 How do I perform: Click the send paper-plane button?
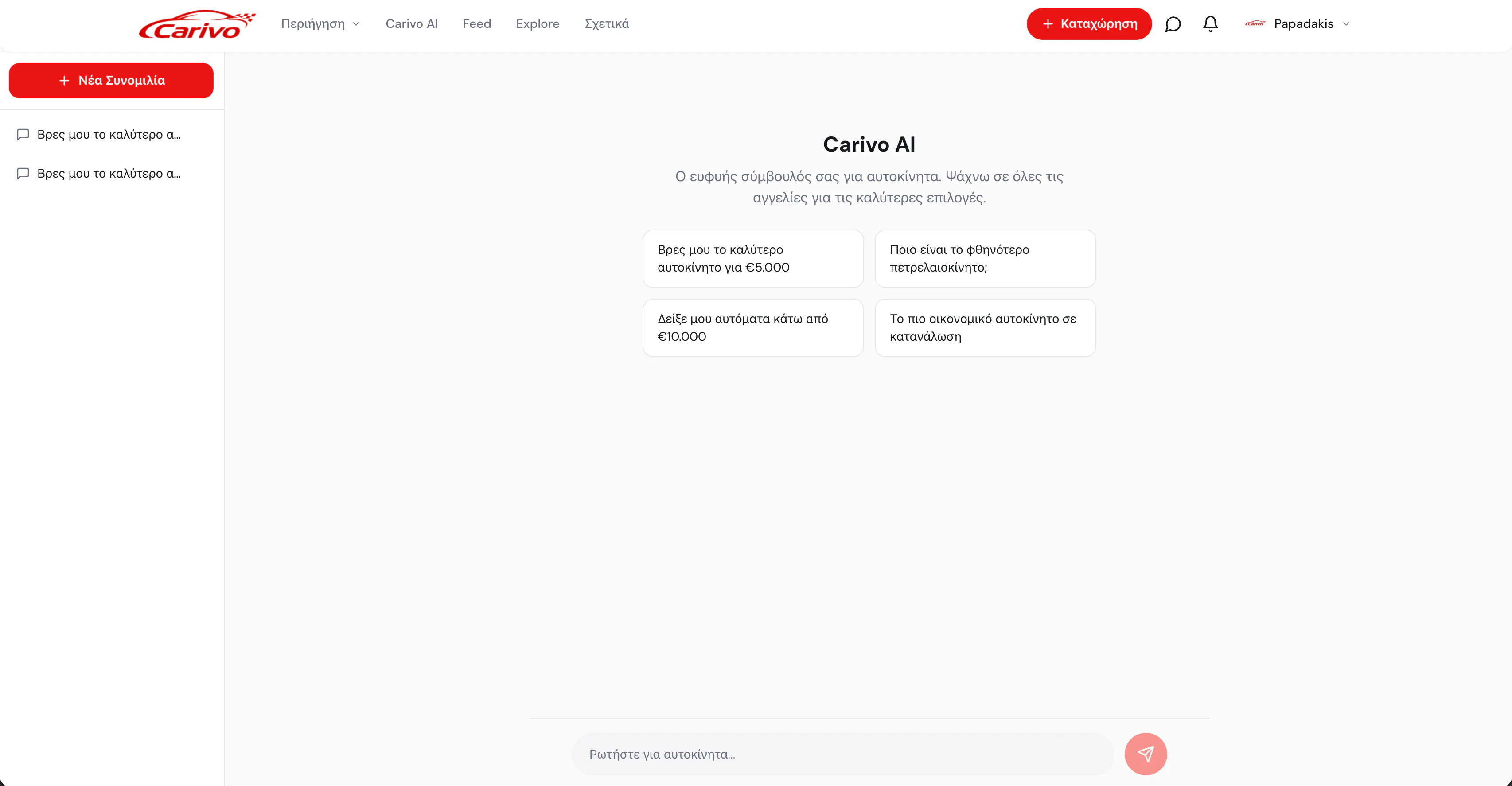pos(1146,754)
